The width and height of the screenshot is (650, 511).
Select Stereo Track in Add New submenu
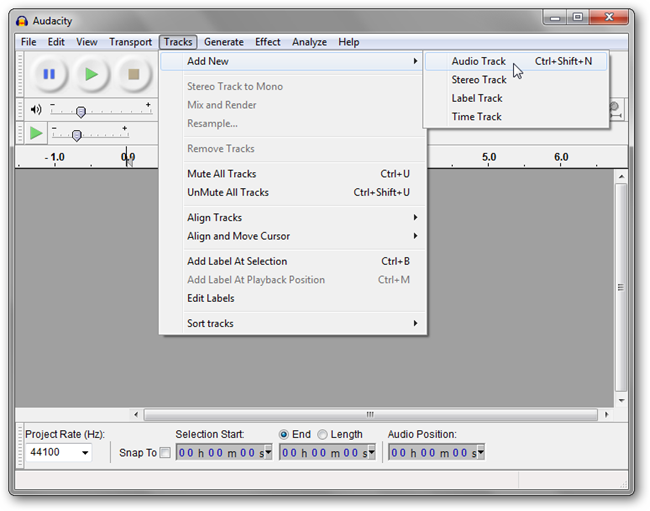(479, 80)
